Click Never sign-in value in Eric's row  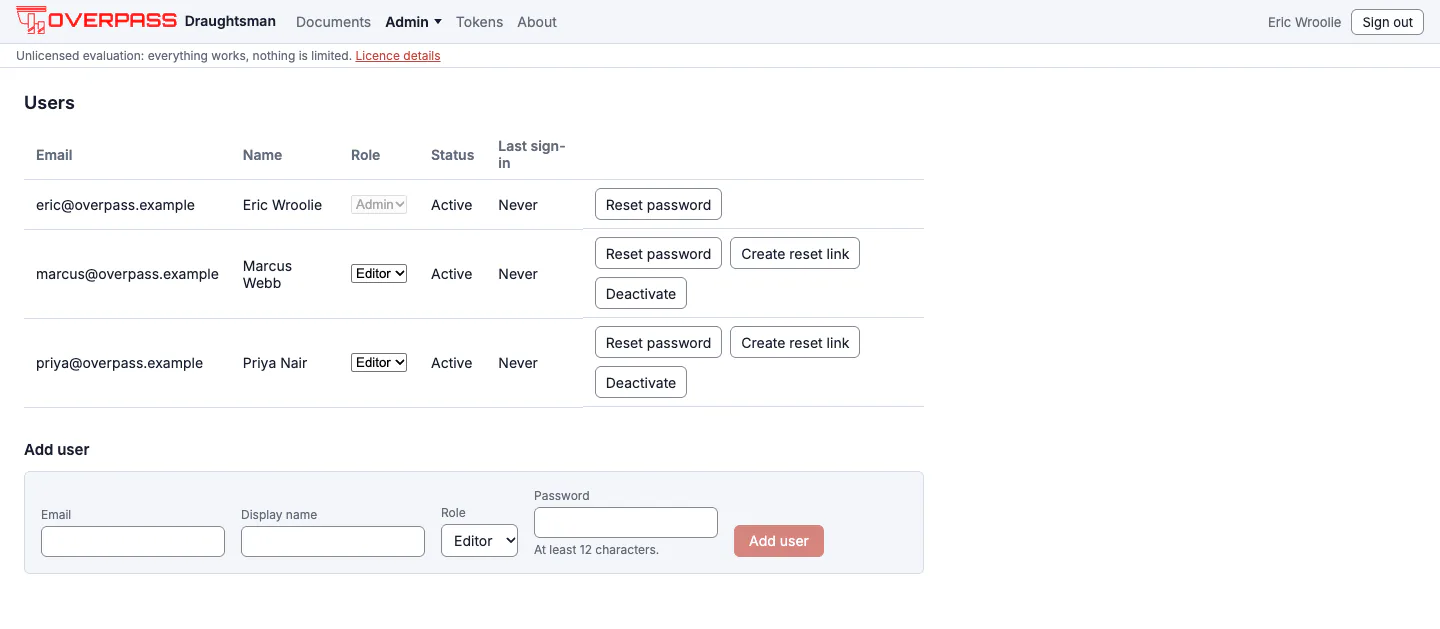[x=518, y=205]
